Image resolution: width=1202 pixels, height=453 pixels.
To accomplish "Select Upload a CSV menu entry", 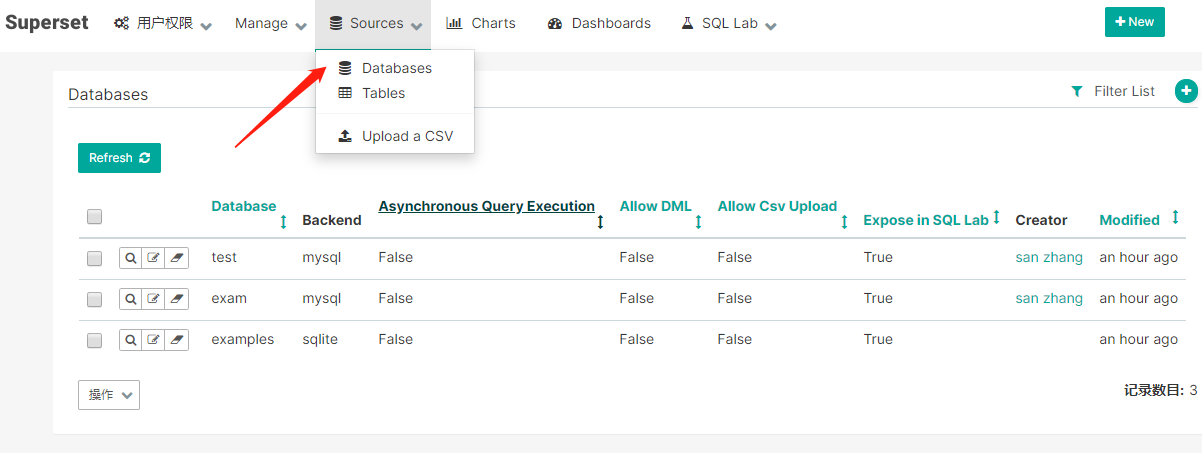I will 406,136.
